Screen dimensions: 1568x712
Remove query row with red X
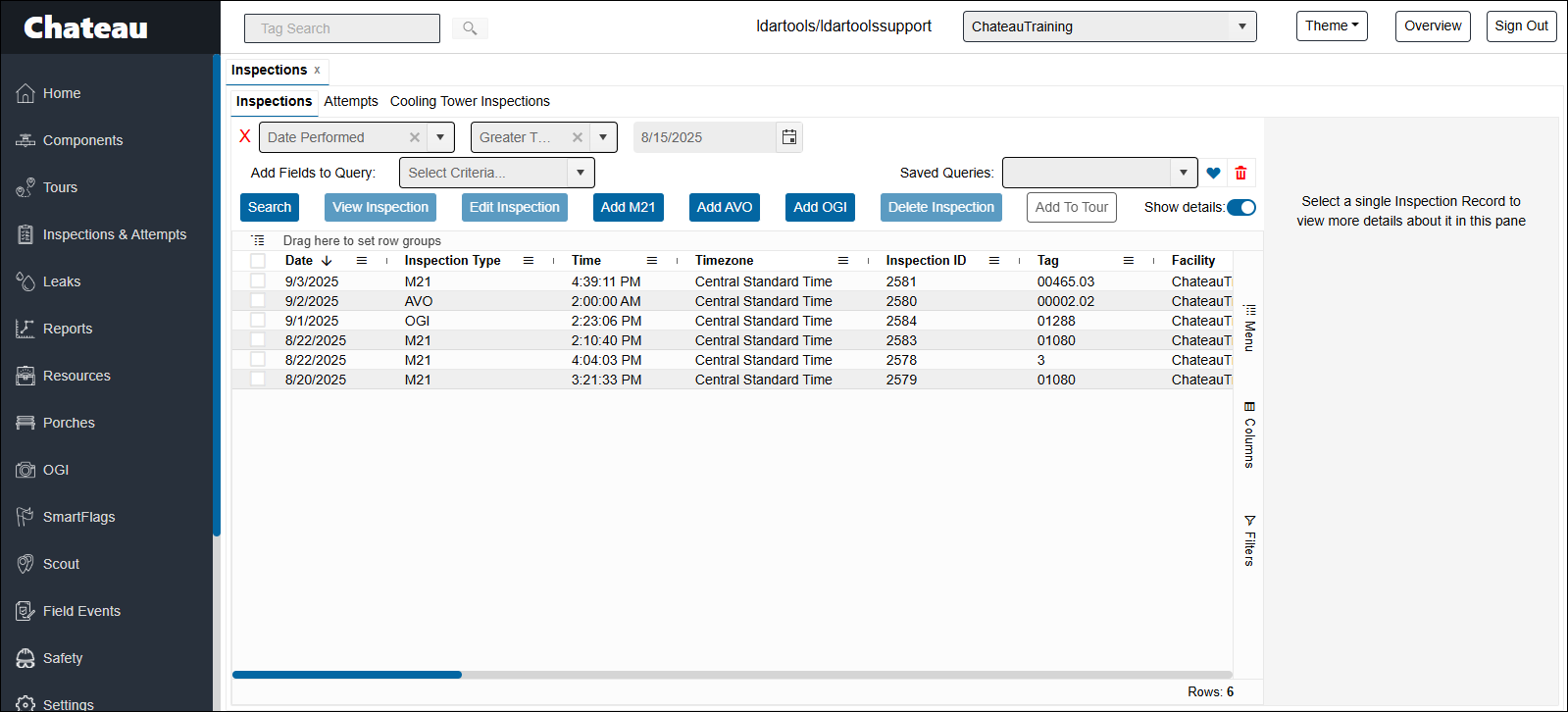pos(245,136)
